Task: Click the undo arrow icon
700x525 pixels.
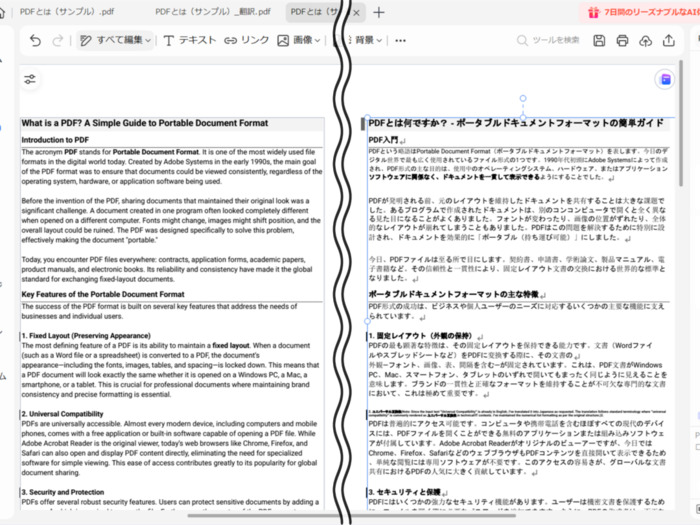Action: point(35,41)
